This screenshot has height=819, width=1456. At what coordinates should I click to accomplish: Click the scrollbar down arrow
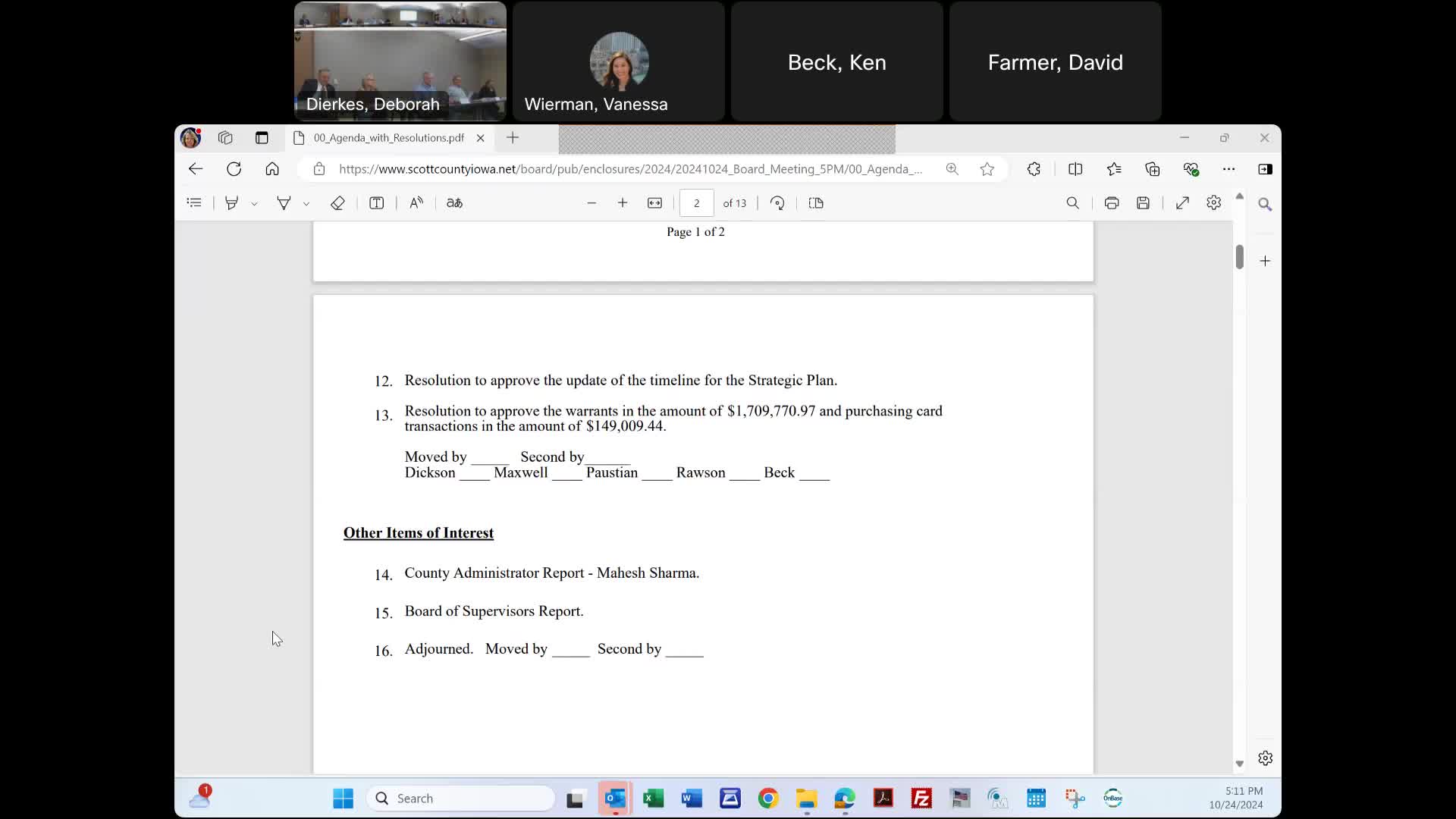pos(1239,764)
